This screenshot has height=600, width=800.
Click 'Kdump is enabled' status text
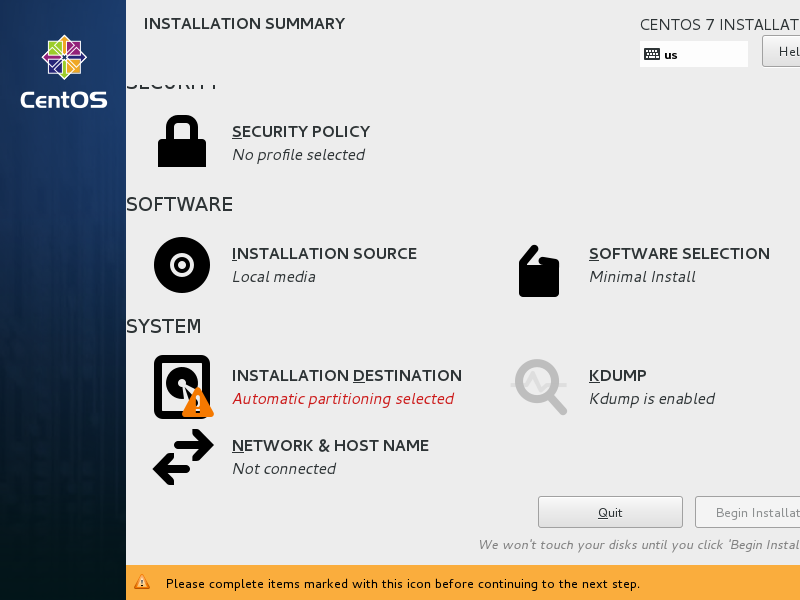652,398
